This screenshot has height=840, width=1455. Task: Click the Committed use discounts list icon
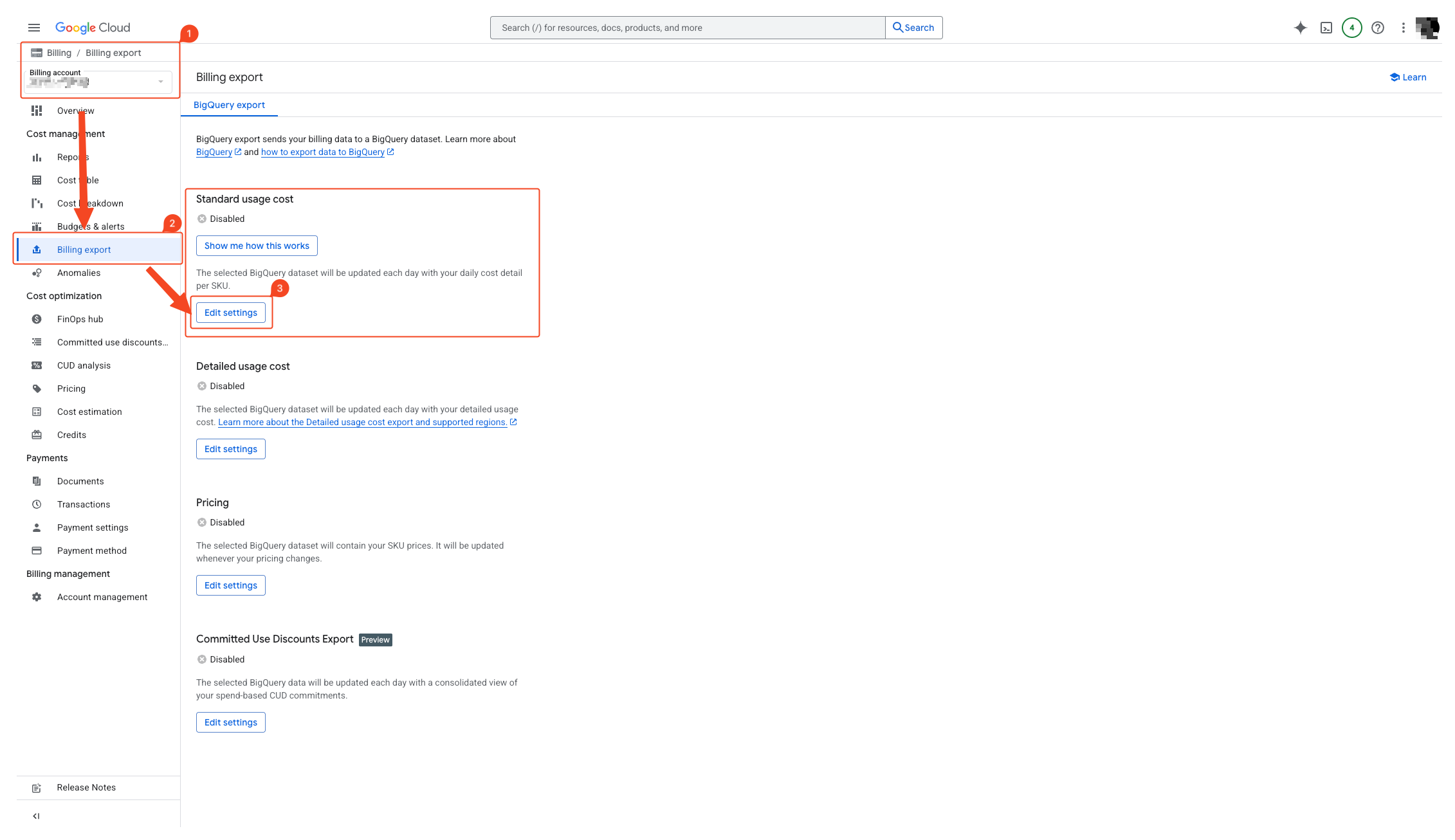[x=37, y=342]
